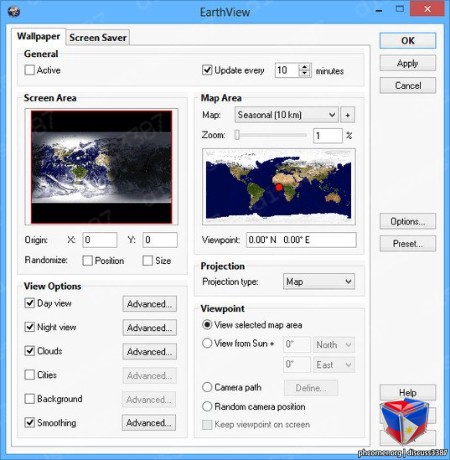Open the Preset dialog

[x=408, y=244]
